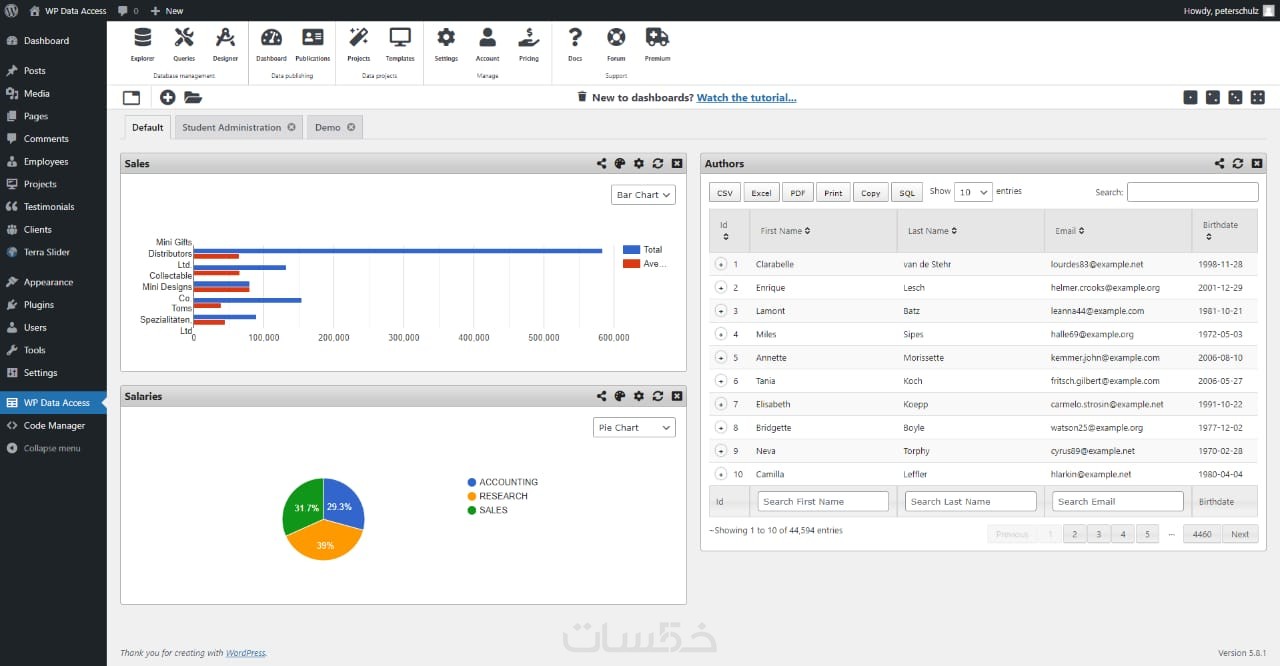Screen dimensions: 1280x666
Task: Open the Bar Chart type dropdown
Action: pos(643,195)
